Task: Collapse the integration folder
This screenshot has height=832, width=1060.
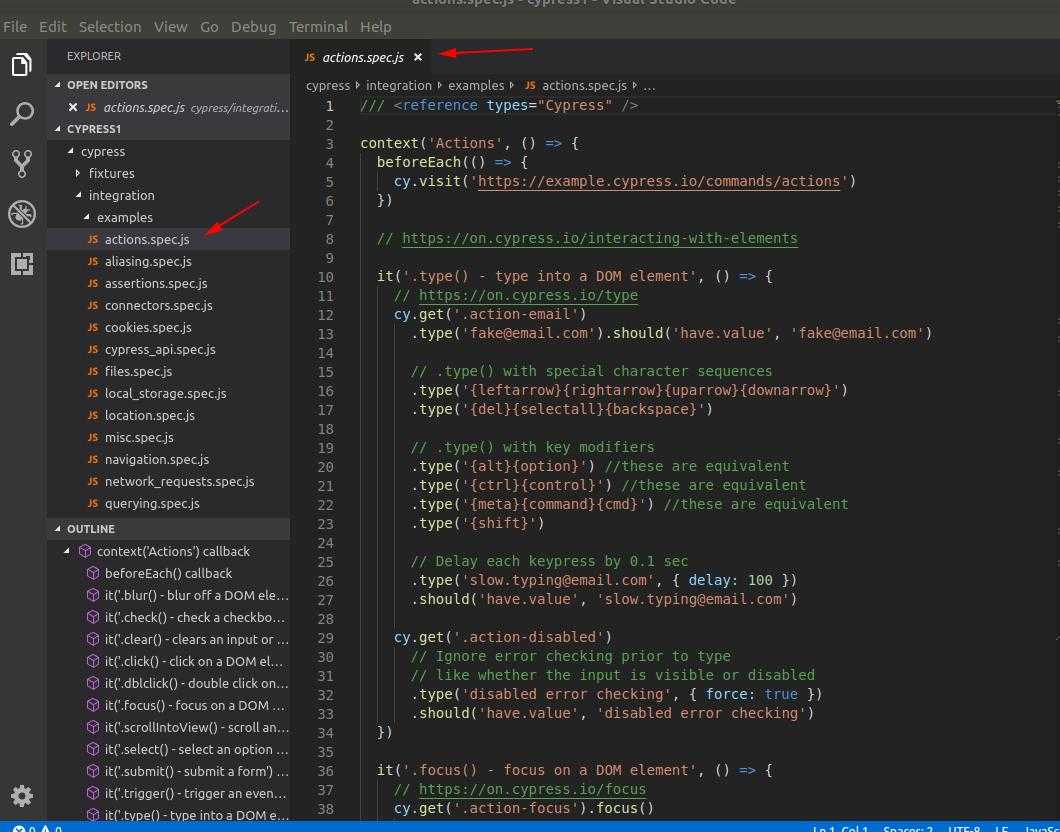Action: pyautogui.click(x=120, y=195)
